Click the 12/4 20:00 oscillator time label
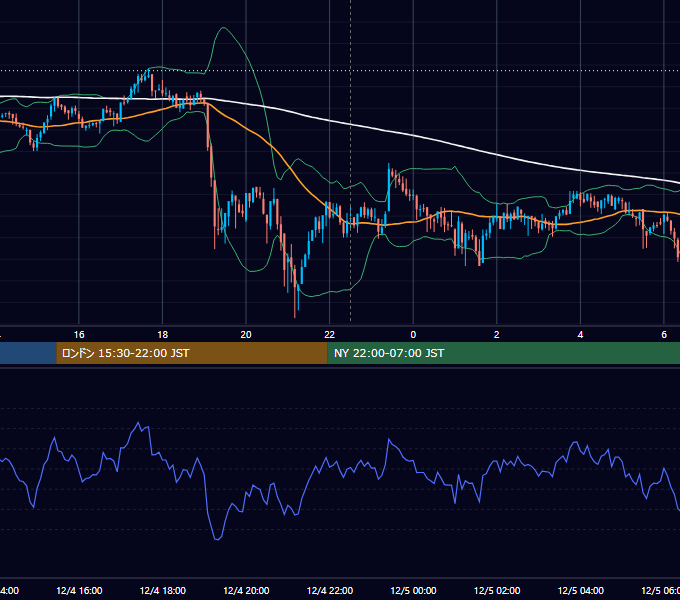The width and height of the screenshot is (680, 600). coord(246,591)
